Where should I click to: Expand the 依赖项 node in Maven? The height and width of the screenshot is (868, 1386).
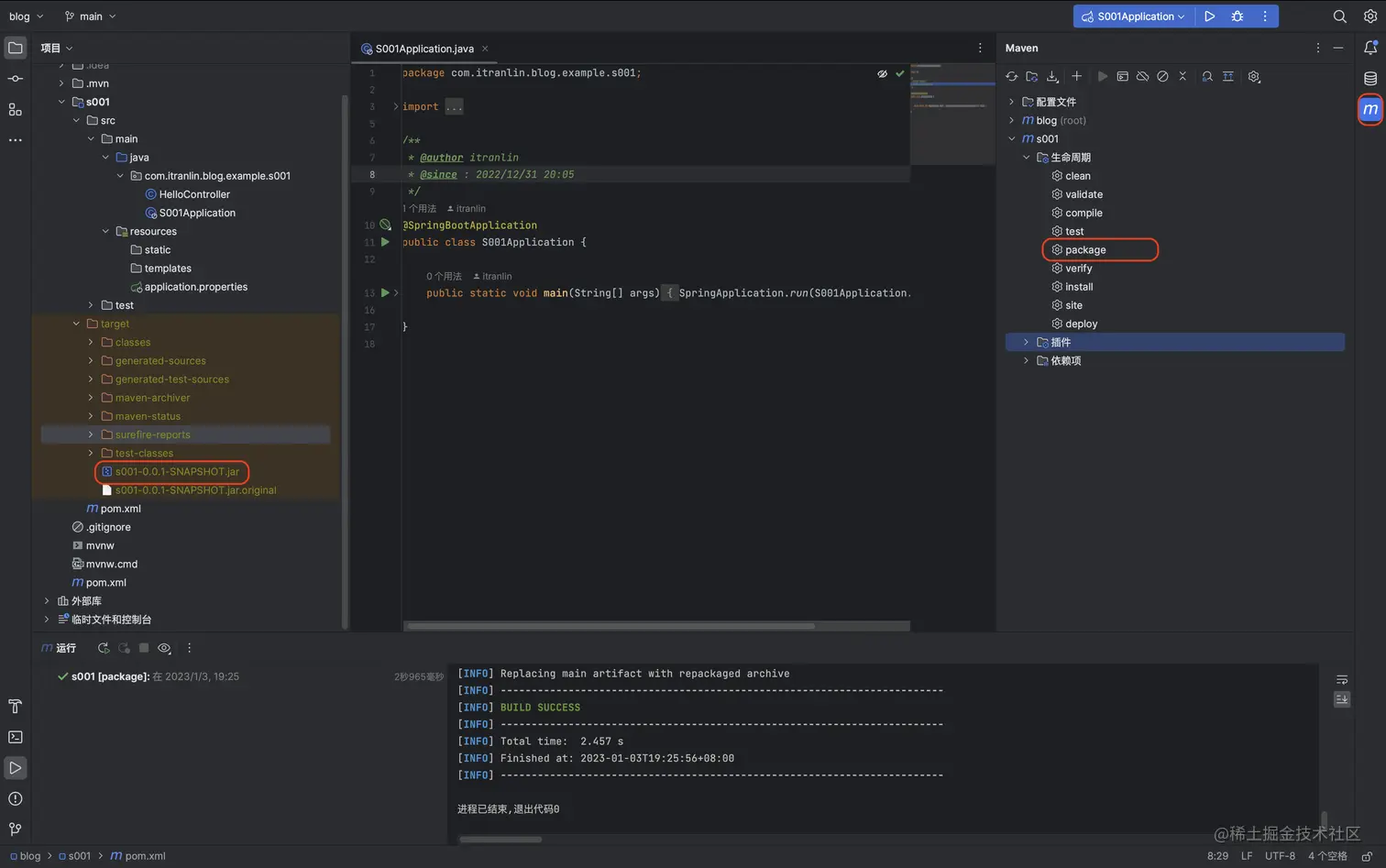coord(1026,360)
